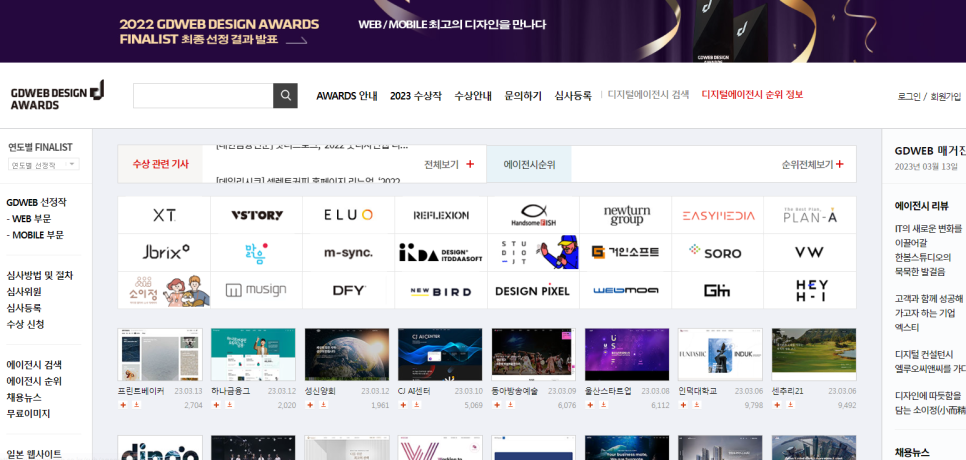Click plus icon under 프린트베이커
Viewport: 966px width, 460px height.
pyautogui.click(x=123, y=405)
